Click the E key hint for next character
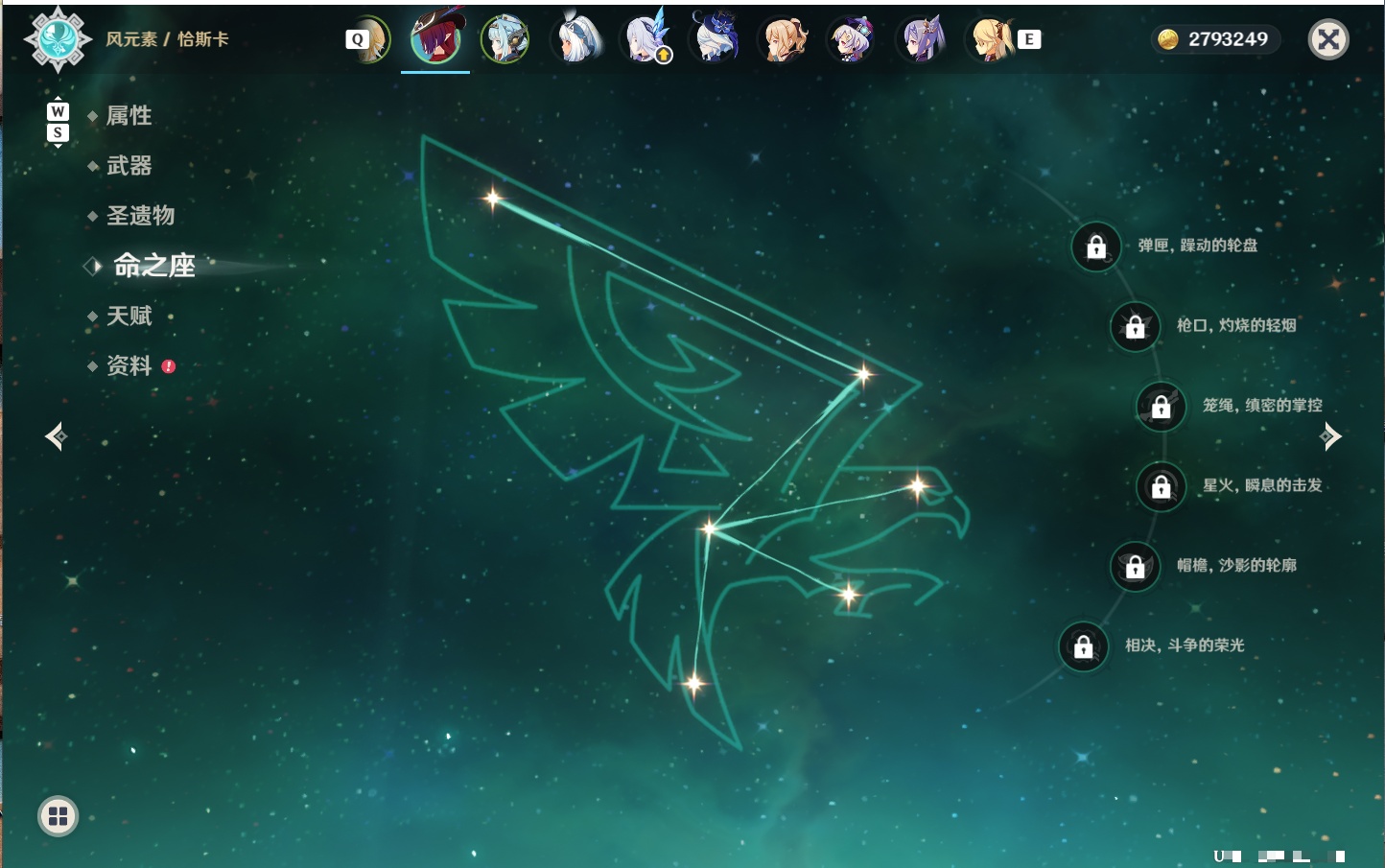 coord(1029,39)
